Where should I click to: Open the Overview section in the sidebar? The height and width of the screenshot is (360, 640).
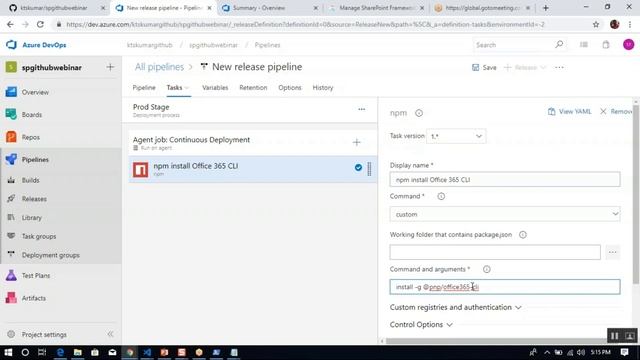35,92
